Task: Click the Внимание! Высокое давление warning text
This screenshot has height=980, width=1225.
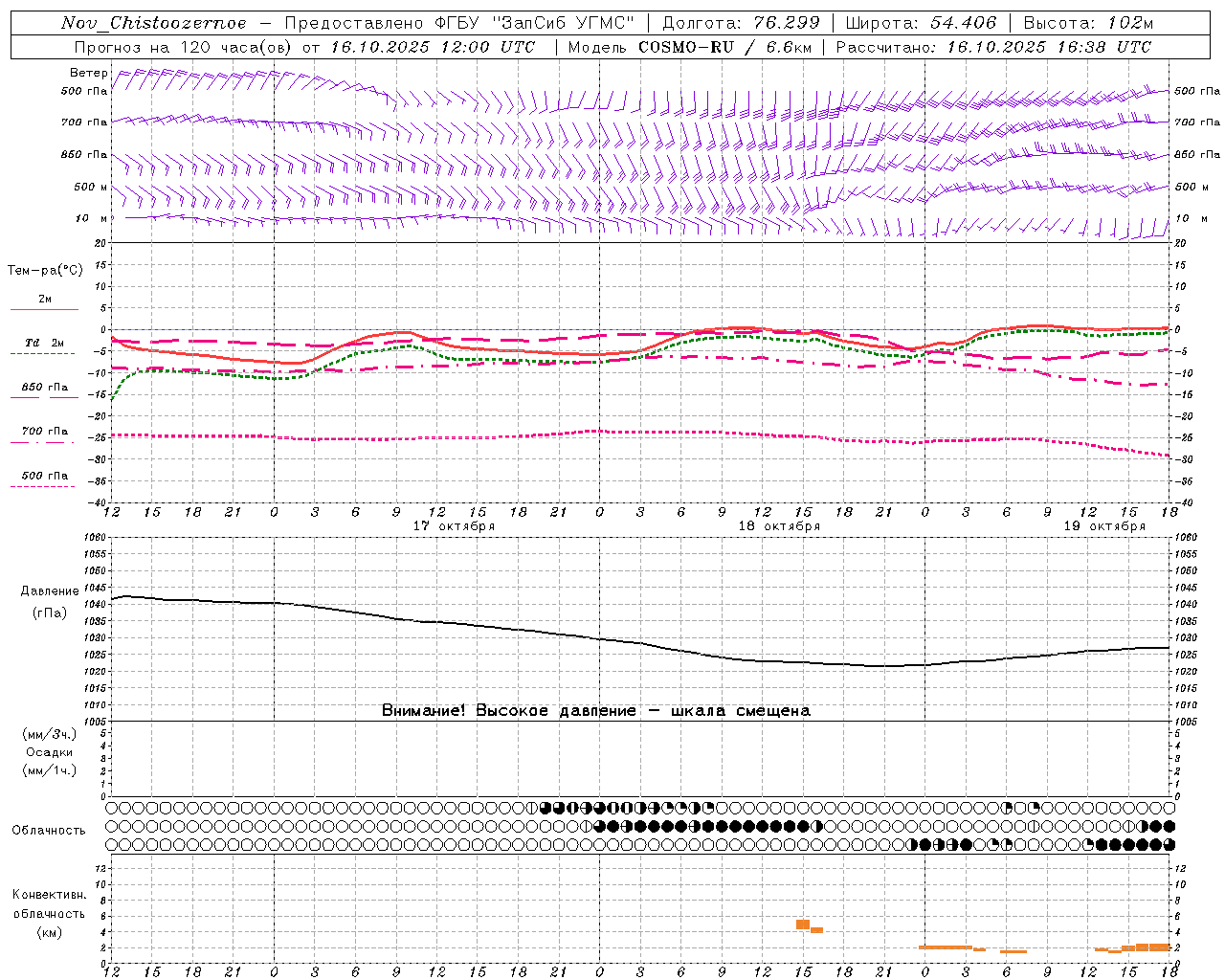Action: click(596, 710)
